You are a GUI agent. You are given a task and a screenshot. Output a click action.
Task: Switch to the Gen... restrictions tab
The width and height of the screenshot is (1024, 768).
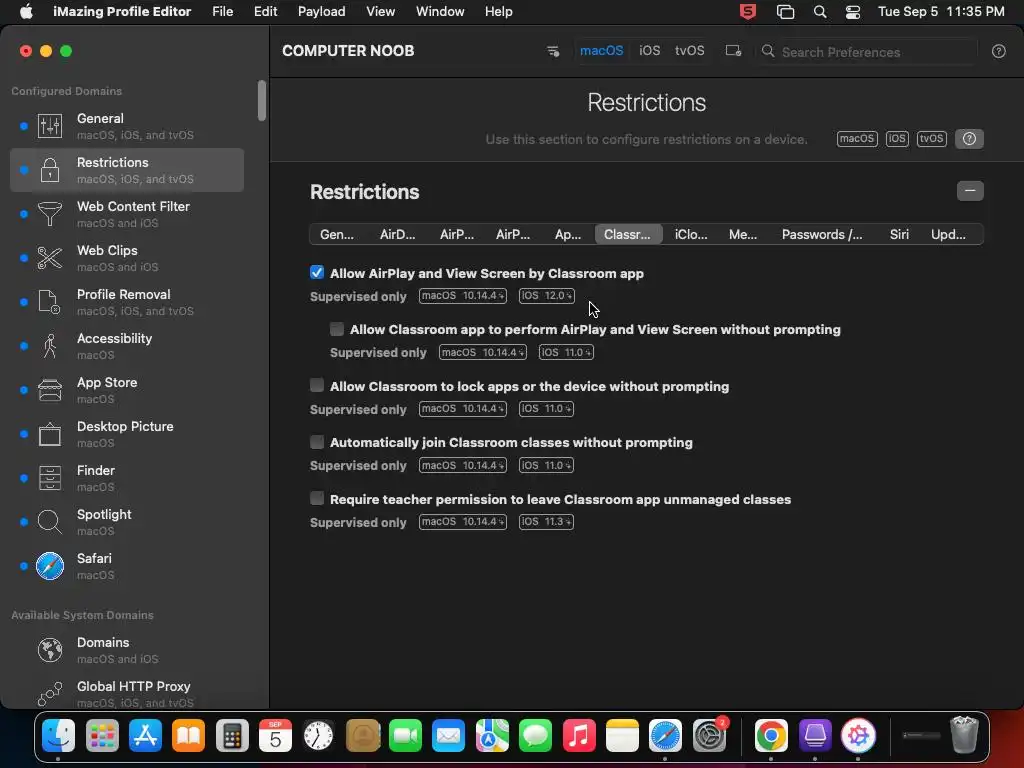click(x=337, y=234)
